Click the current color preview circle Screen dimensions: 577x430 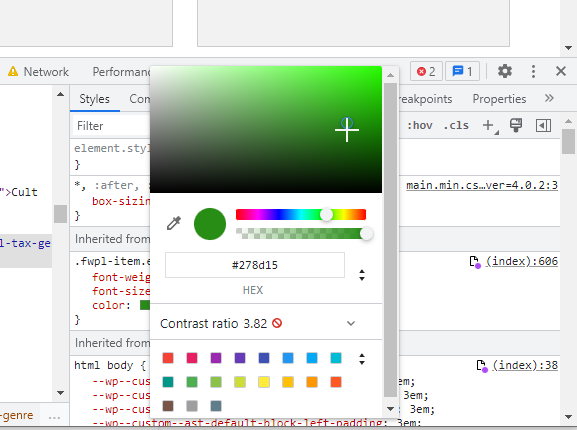[210, 224]
